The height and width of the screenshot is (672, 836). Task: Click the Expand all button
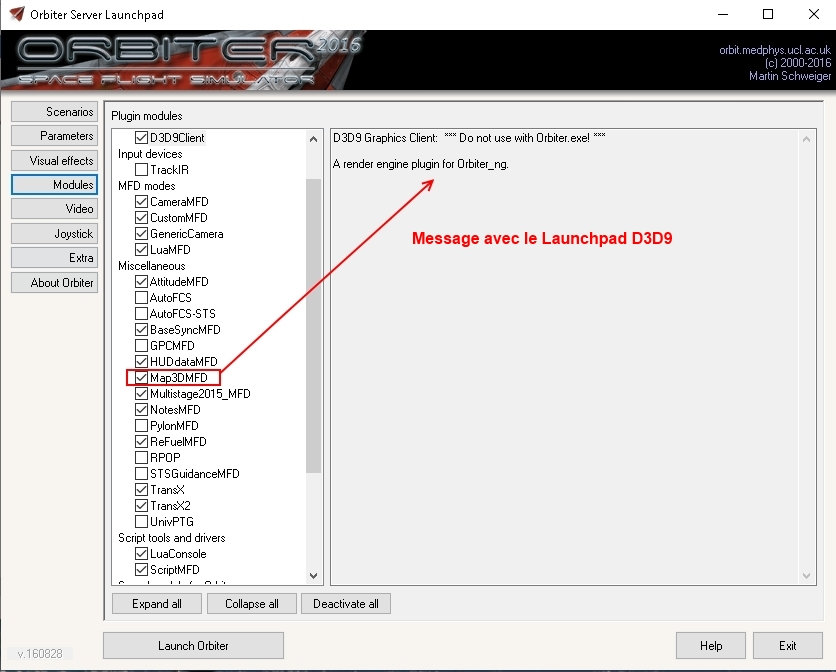point(157,604)
